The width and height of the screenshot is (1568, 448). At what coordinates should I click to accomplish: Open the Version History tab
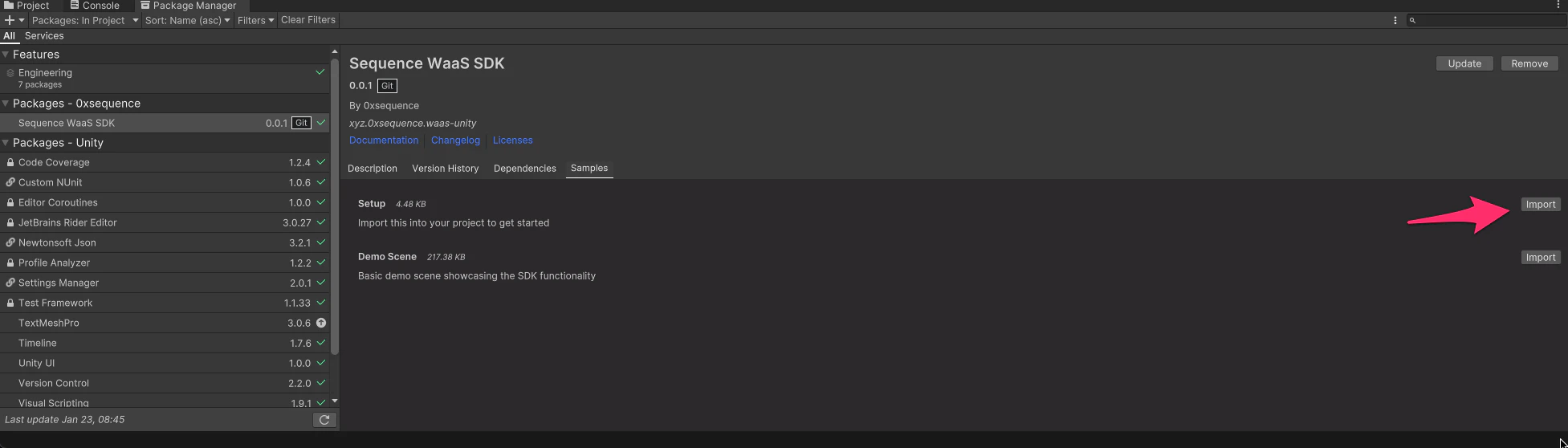point(446,169)
